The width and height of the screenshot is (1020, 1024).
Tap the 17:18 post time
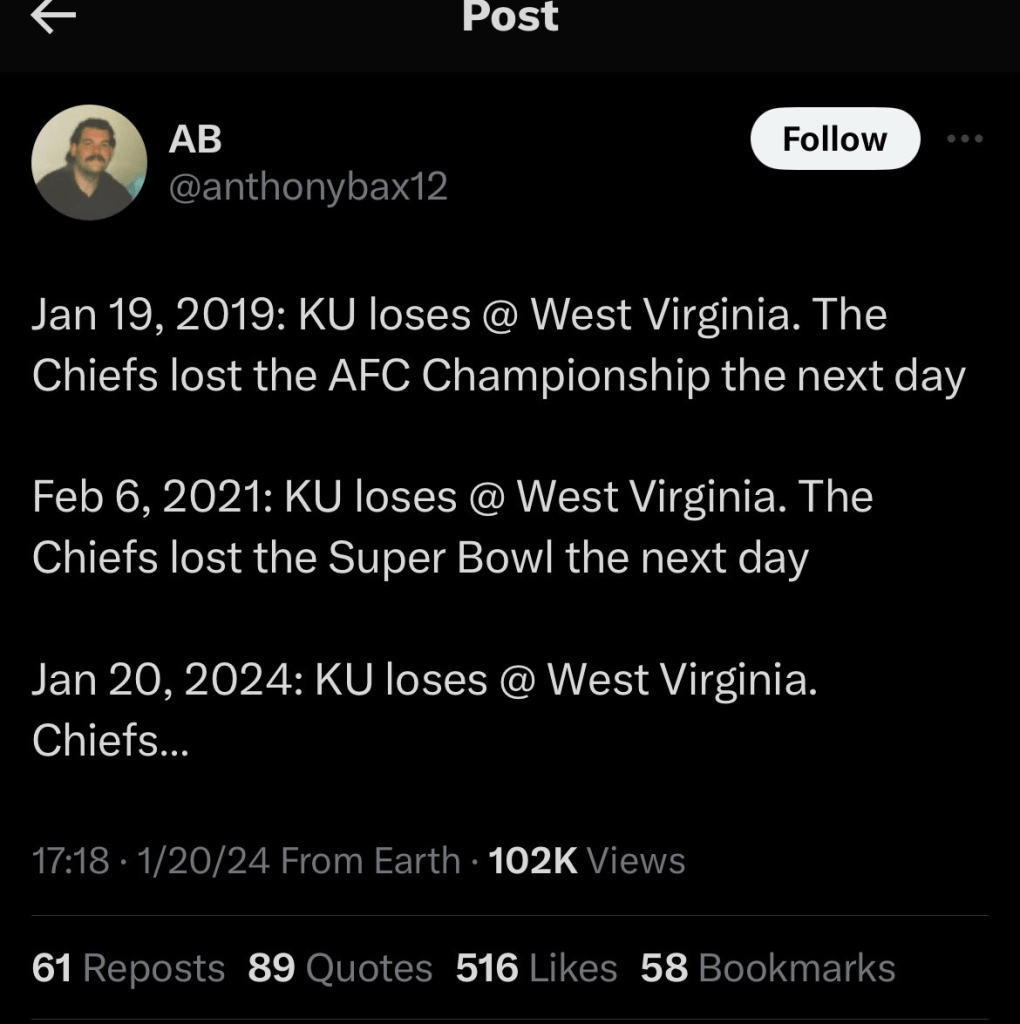click(69, 860)
